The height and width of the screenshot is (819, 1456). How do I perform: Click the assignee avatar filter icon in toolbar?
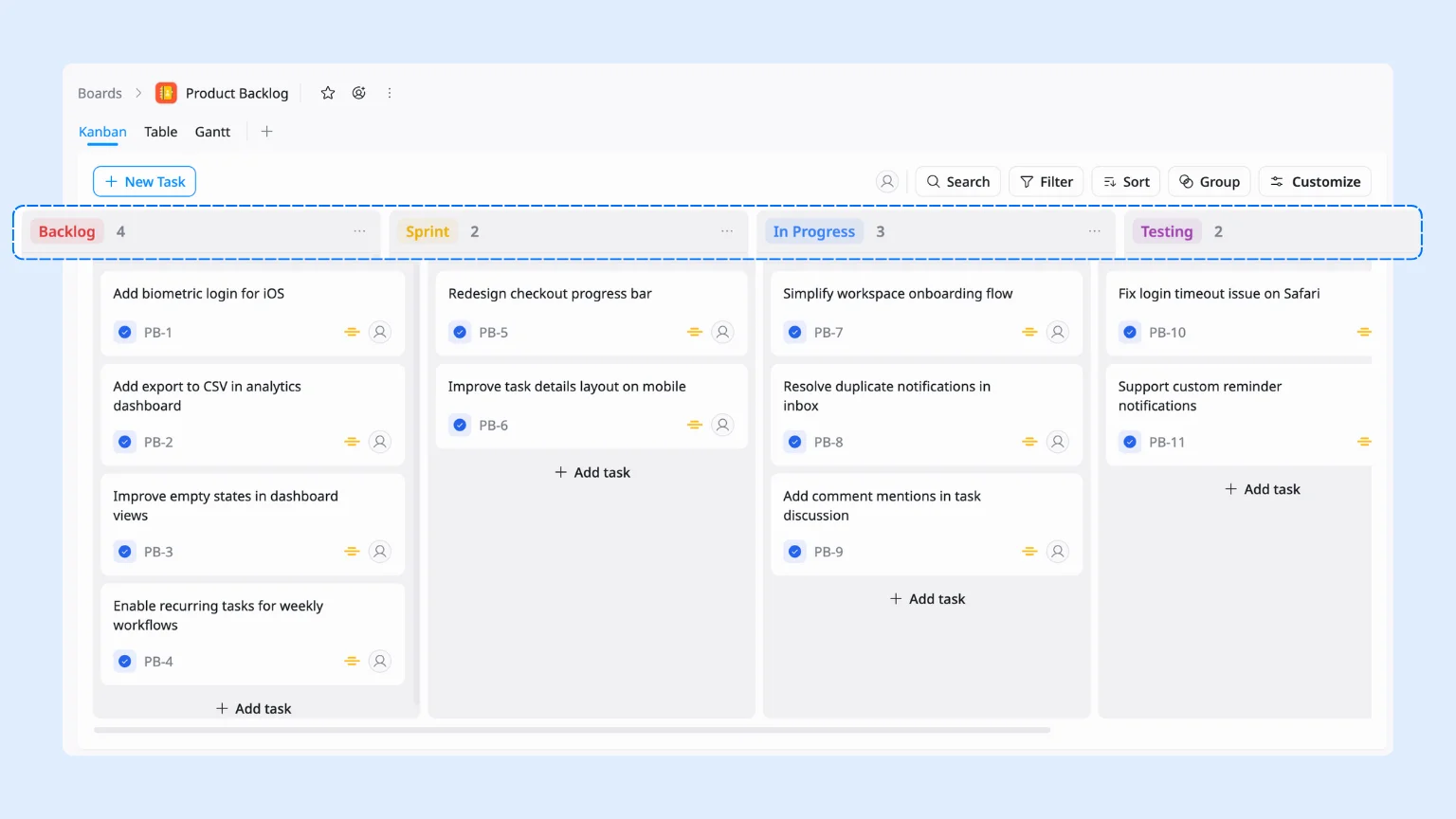pyautogui.click(x=887, y=182)
